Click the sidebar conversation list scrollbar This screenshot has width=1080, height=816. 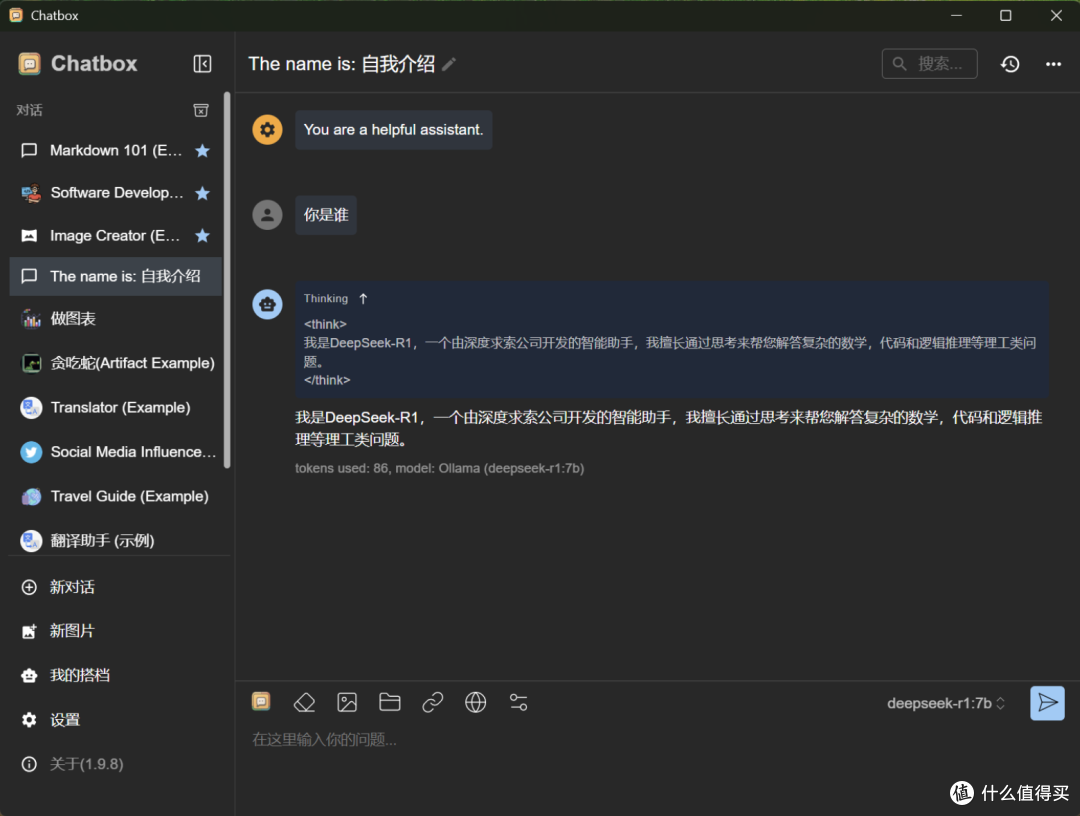click(227, 280)
